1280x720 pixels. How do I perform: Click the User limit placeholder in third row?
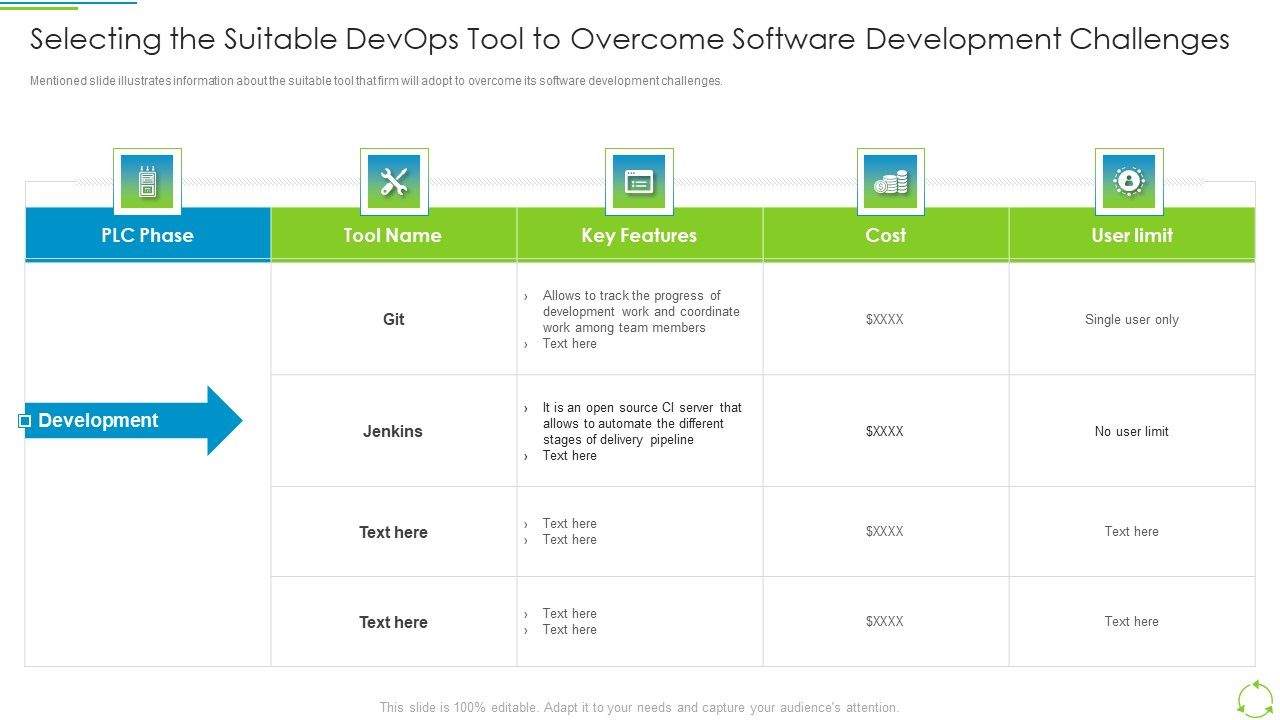pyautogui.click(x=1132, y=531)
